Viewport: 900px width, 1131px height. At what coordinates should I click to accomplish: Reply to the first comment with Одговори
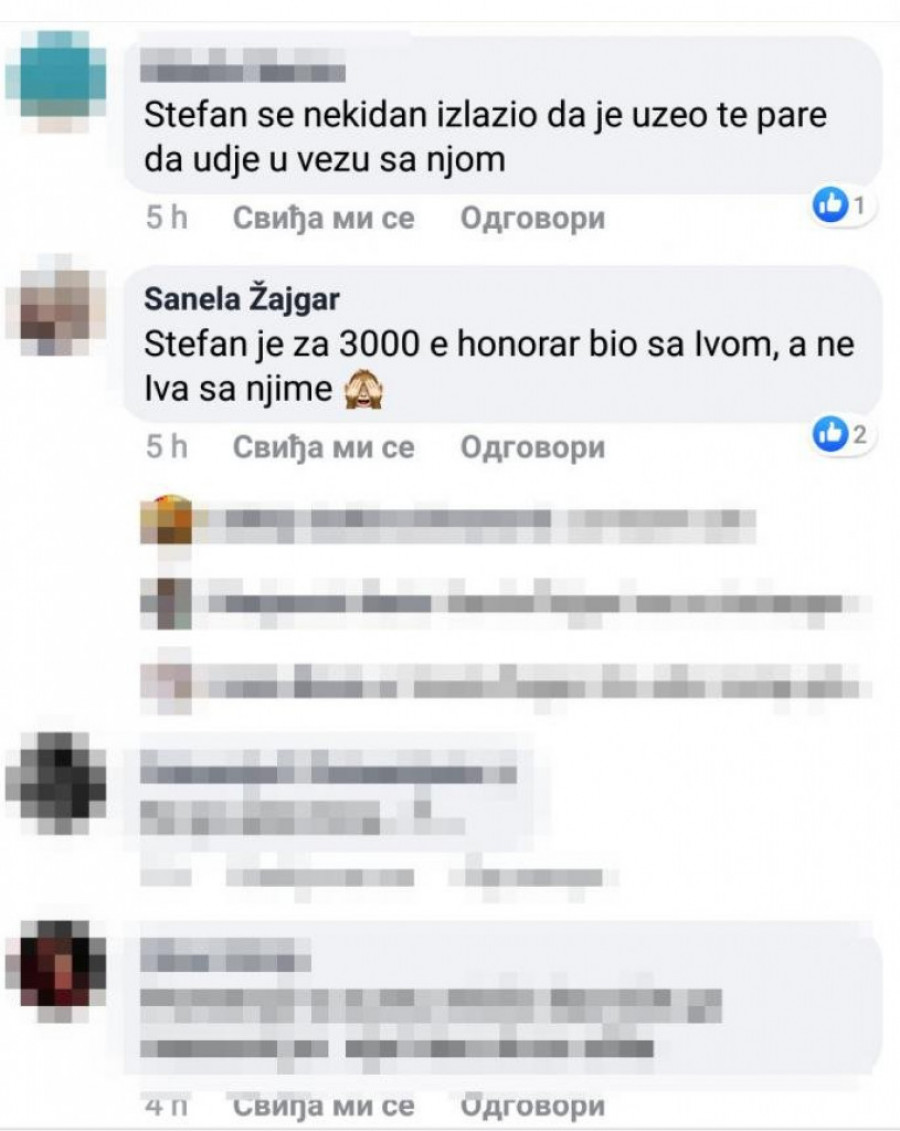coord(532,218)
